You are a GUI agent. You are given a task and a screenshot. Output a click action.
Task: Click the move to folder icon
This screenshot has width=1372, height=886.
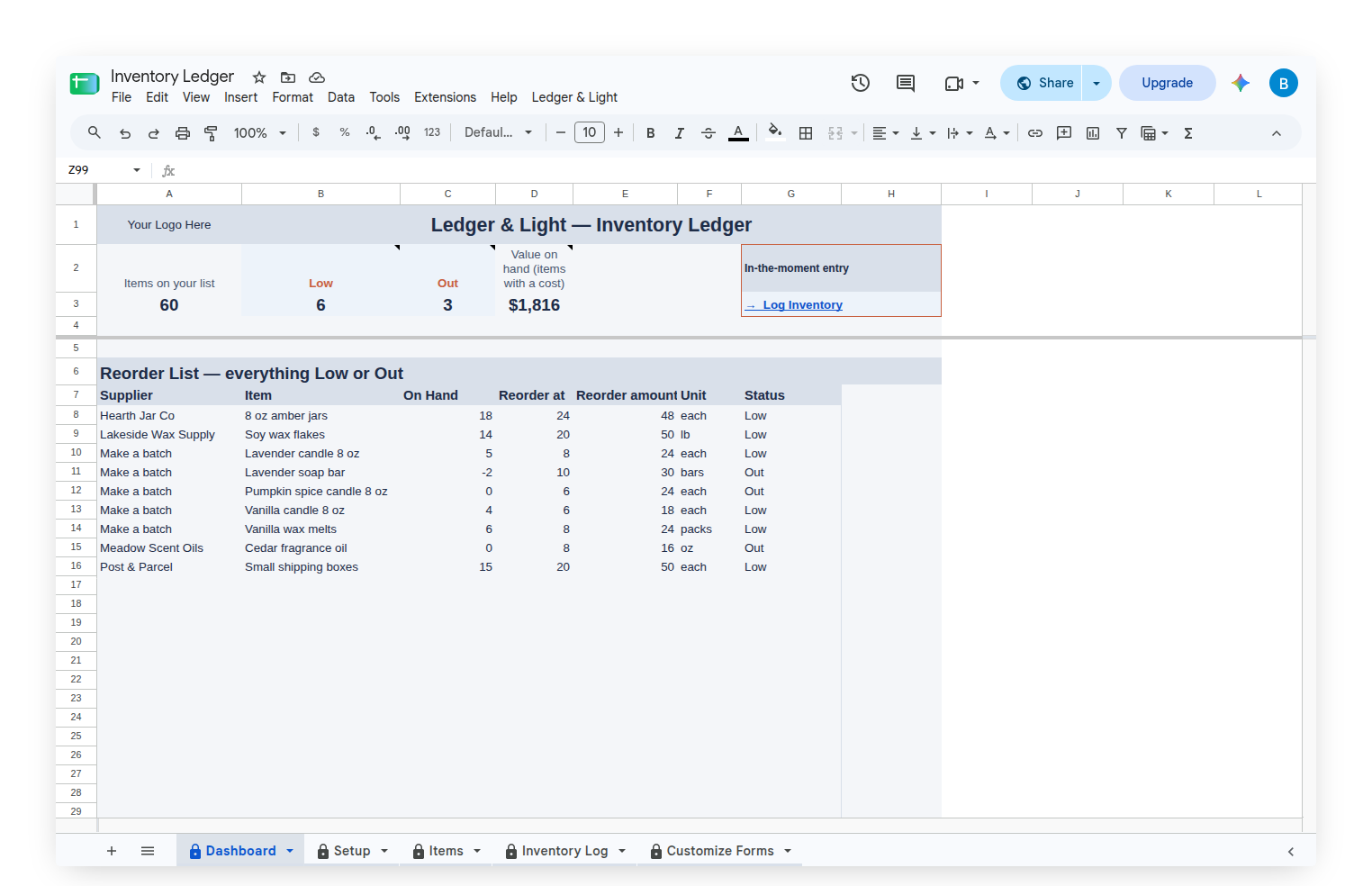[288, 77]
